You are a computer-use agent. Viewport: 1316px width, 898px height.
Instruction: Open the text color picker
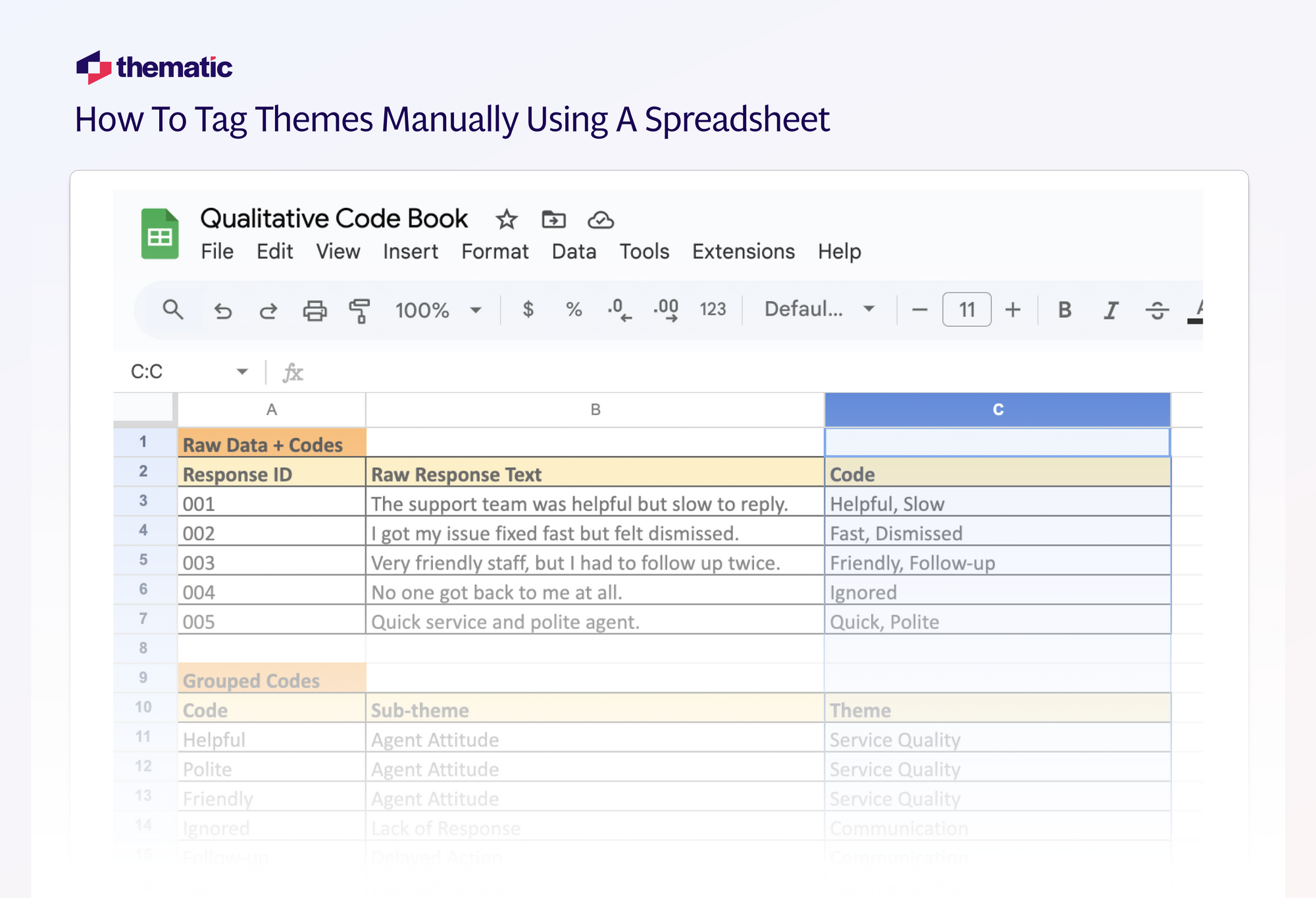pyautogui.click(x=1196, y=311)
